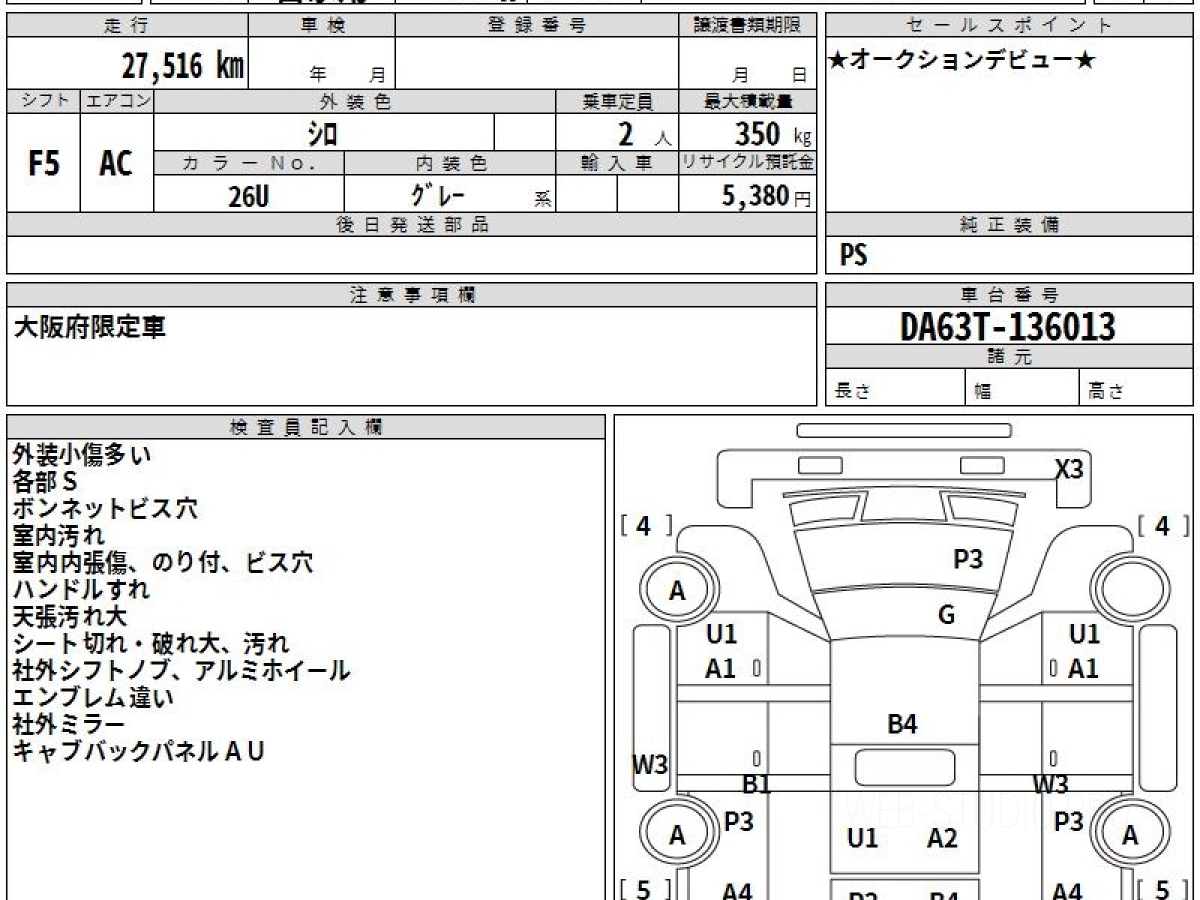Select inspector note ボンネットビス穴
The image size is (1200, 900).
coord(105,509)
